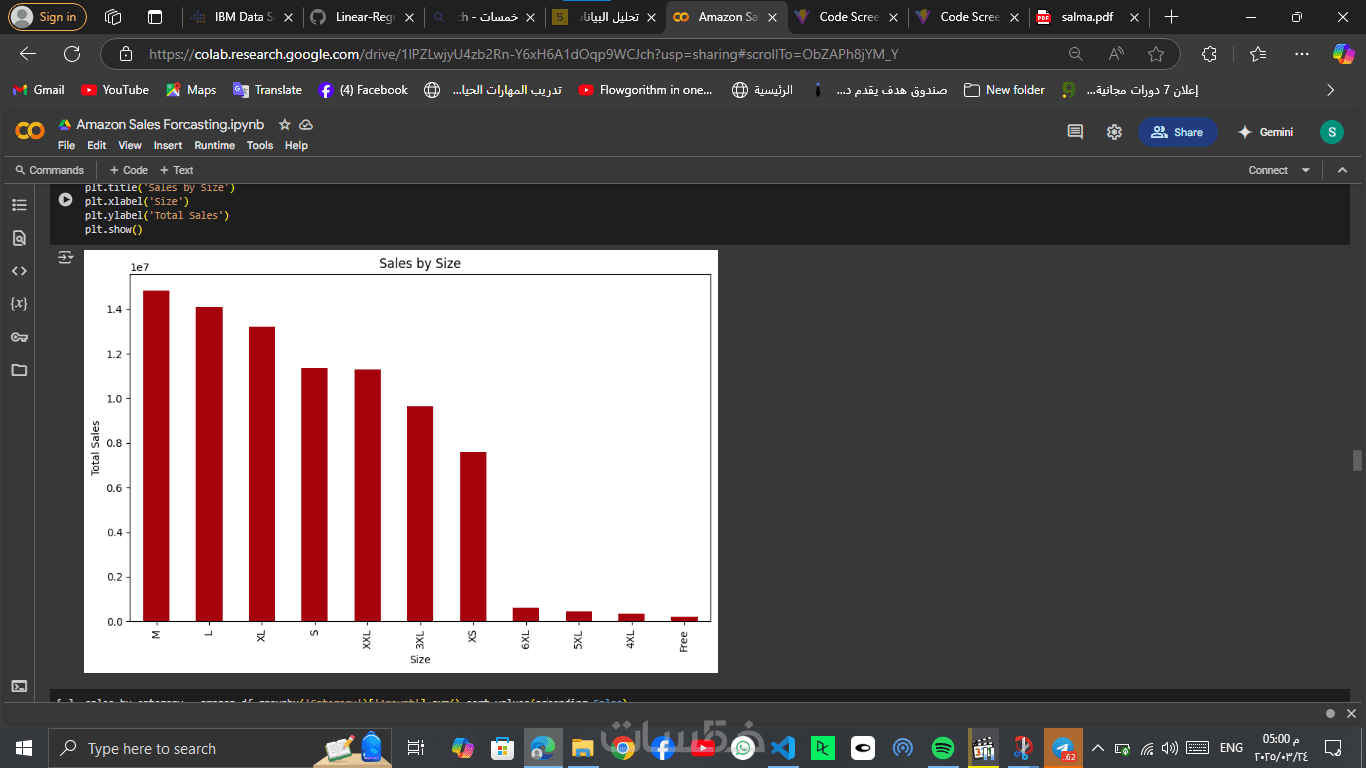Open the Commands palette
The width and height of the screenshot is (1366, 768).
48,170
